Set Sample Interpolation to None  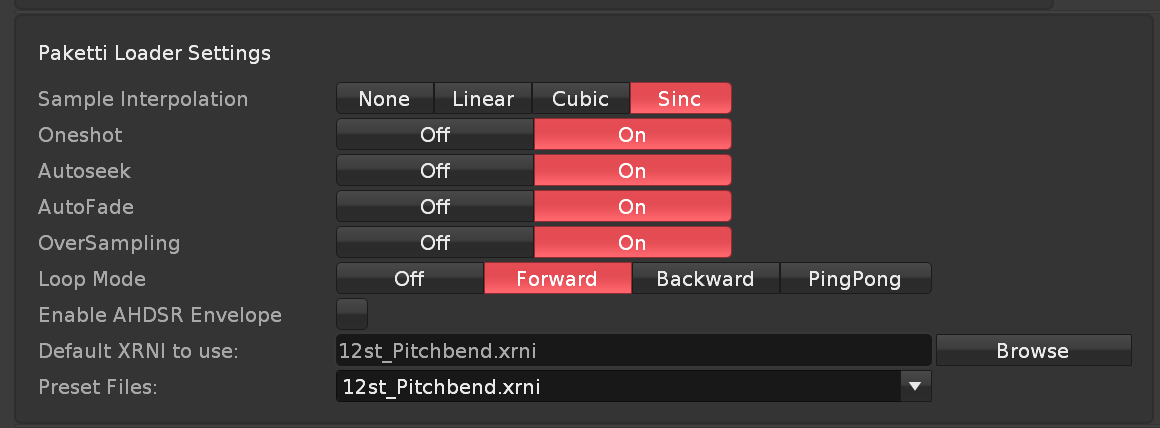click(x=385, y=99)
